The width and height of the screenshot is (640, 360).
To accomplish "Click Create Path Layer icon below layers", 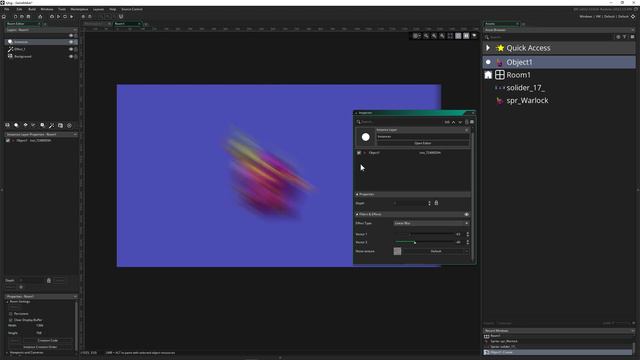I will coord(33,125).
